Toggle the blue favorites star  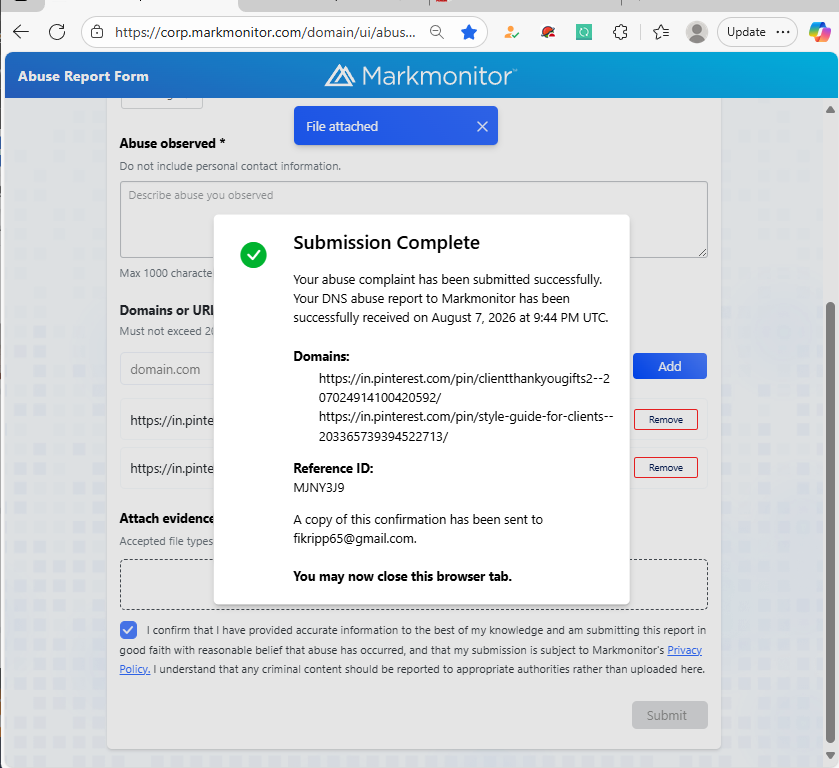click(x=469, y=32)
